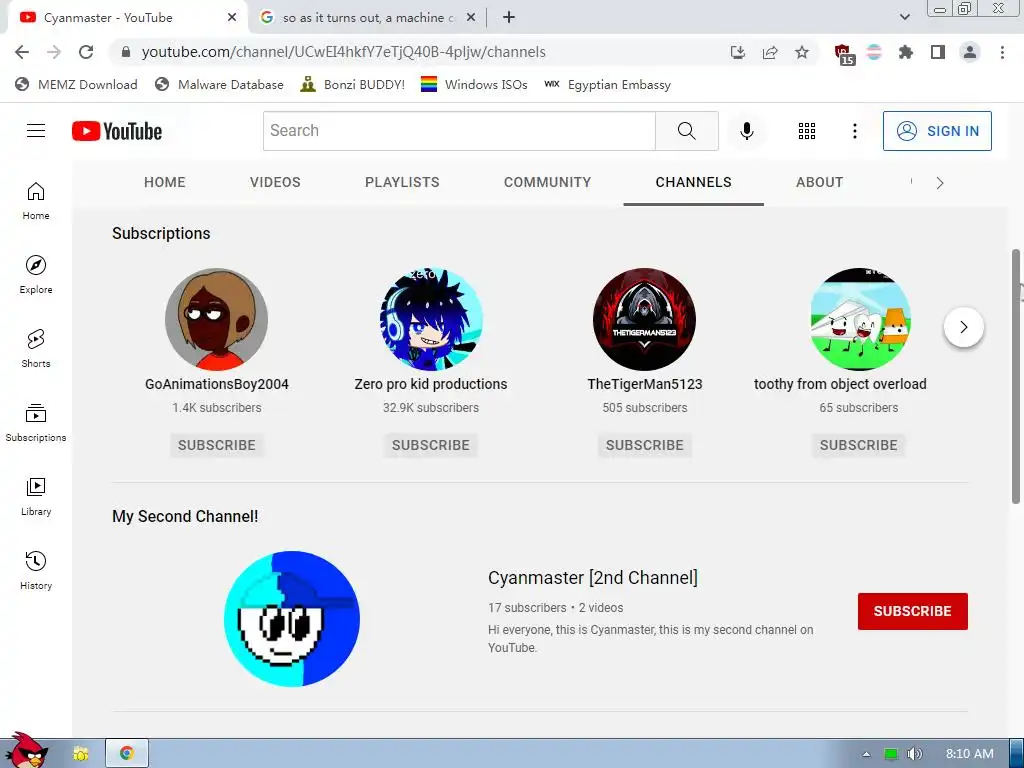1024x768 pixels.
Task: Switch to the PLAYLISTS channel tab
Action: tap(402, 182)
